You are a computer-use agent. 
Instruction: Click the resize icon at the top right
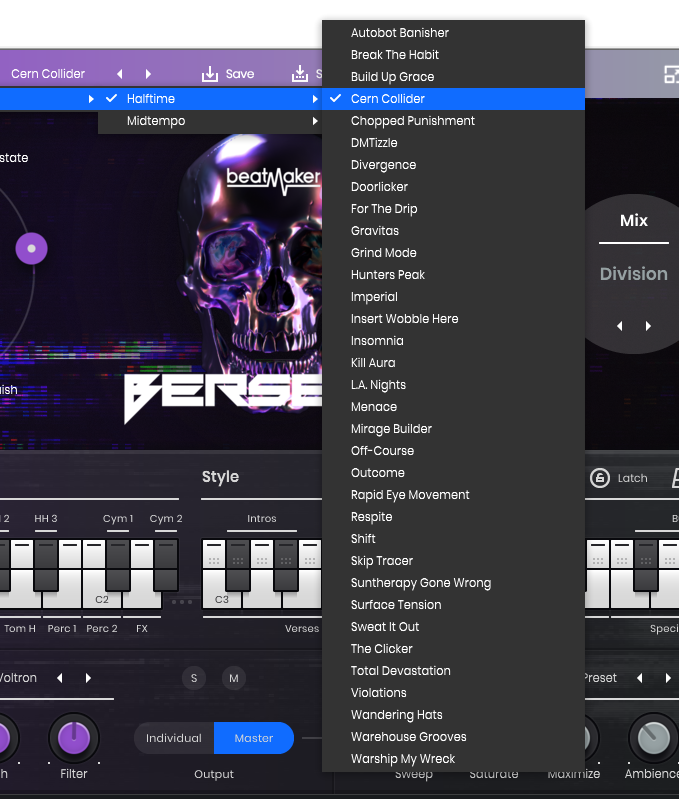[x=671, y=74]
